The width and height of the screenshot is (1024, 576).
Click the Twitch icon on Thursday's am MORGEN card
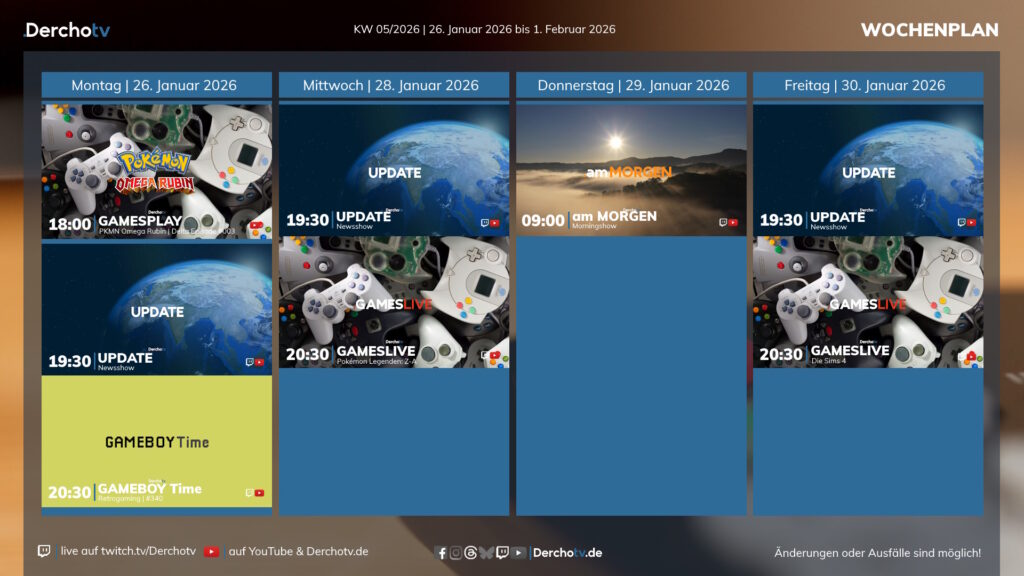[x=722, y=223]
